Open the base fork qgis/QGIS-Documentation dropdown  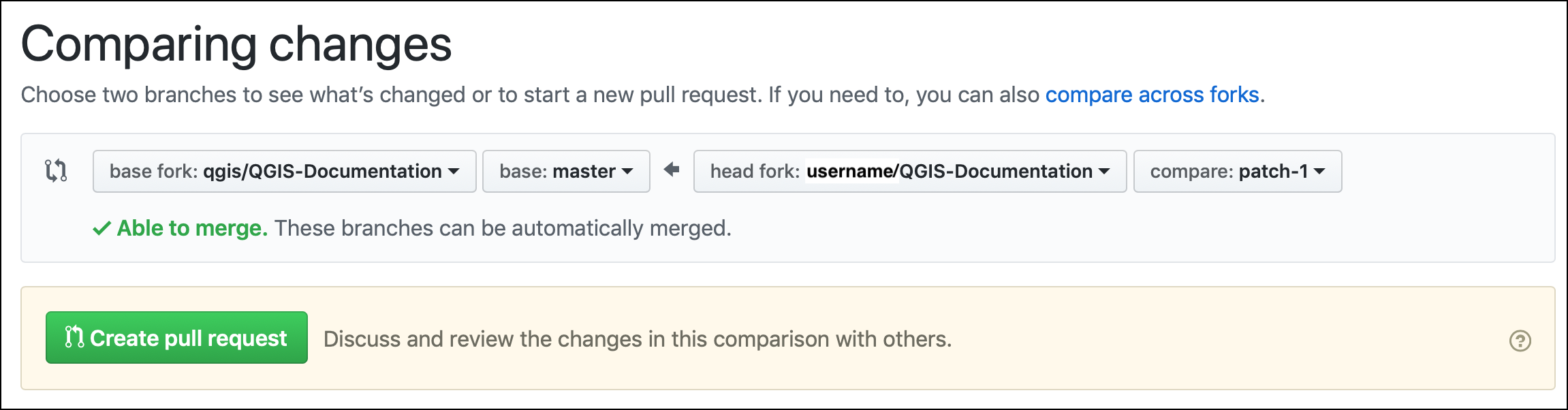click(x=285, y=171)
